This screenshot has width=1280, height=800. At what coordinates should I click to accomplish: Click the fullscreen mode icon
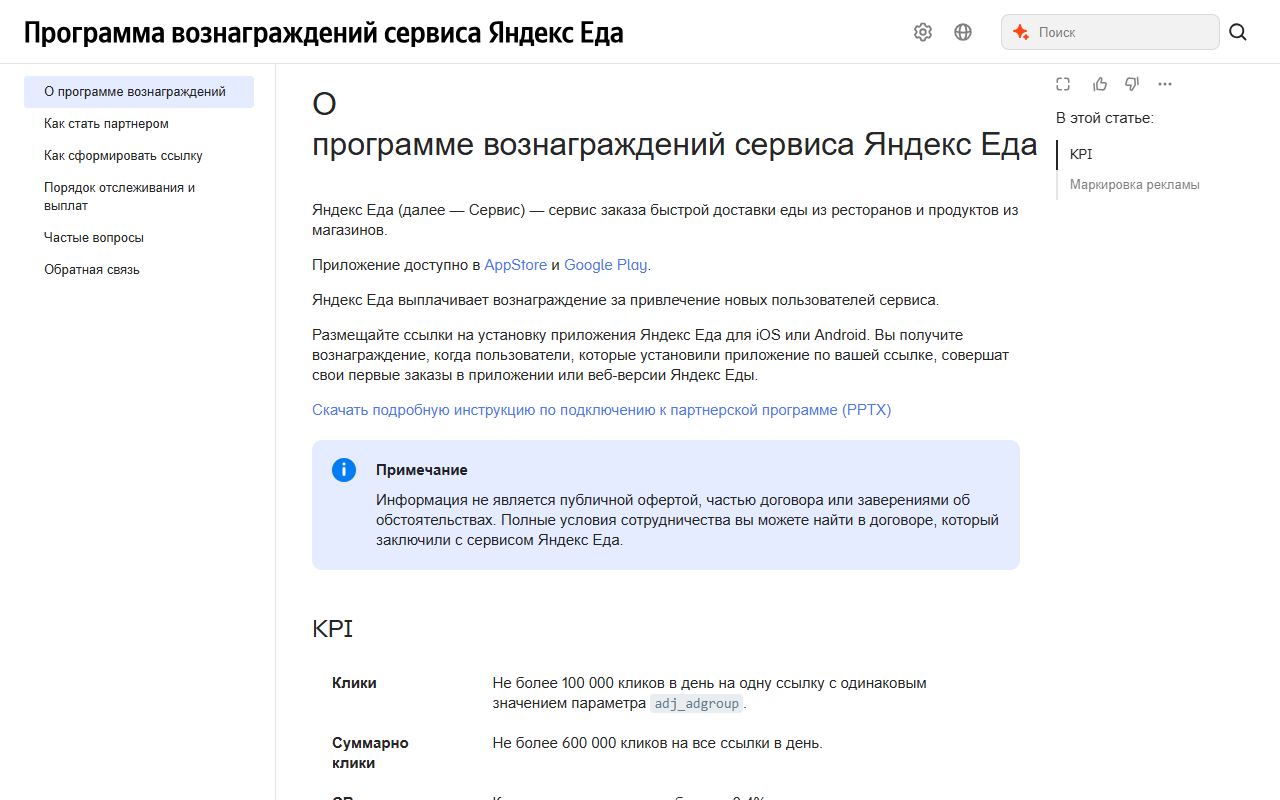pos(1063,84)
